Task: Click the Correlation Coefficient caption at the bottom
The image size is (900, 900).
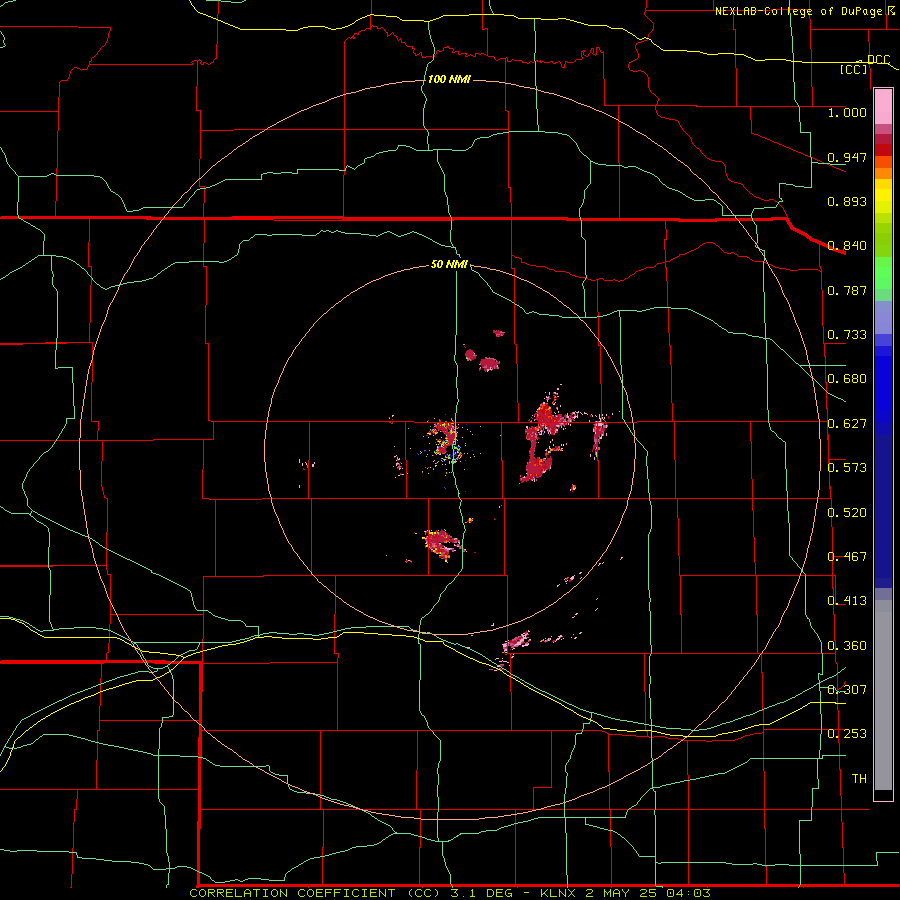Action: 450,893
